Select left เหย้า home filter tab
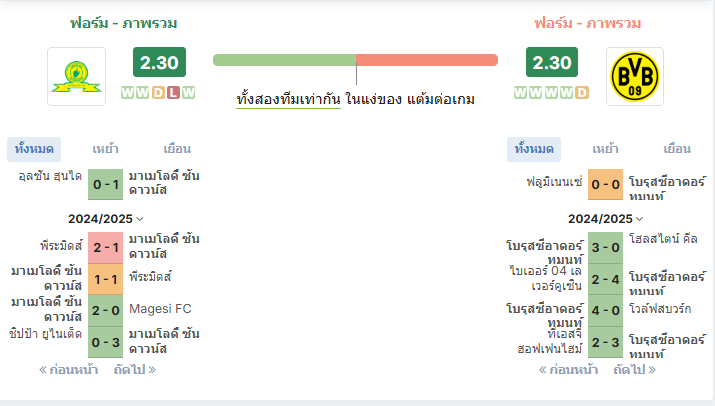 point(105,149)
